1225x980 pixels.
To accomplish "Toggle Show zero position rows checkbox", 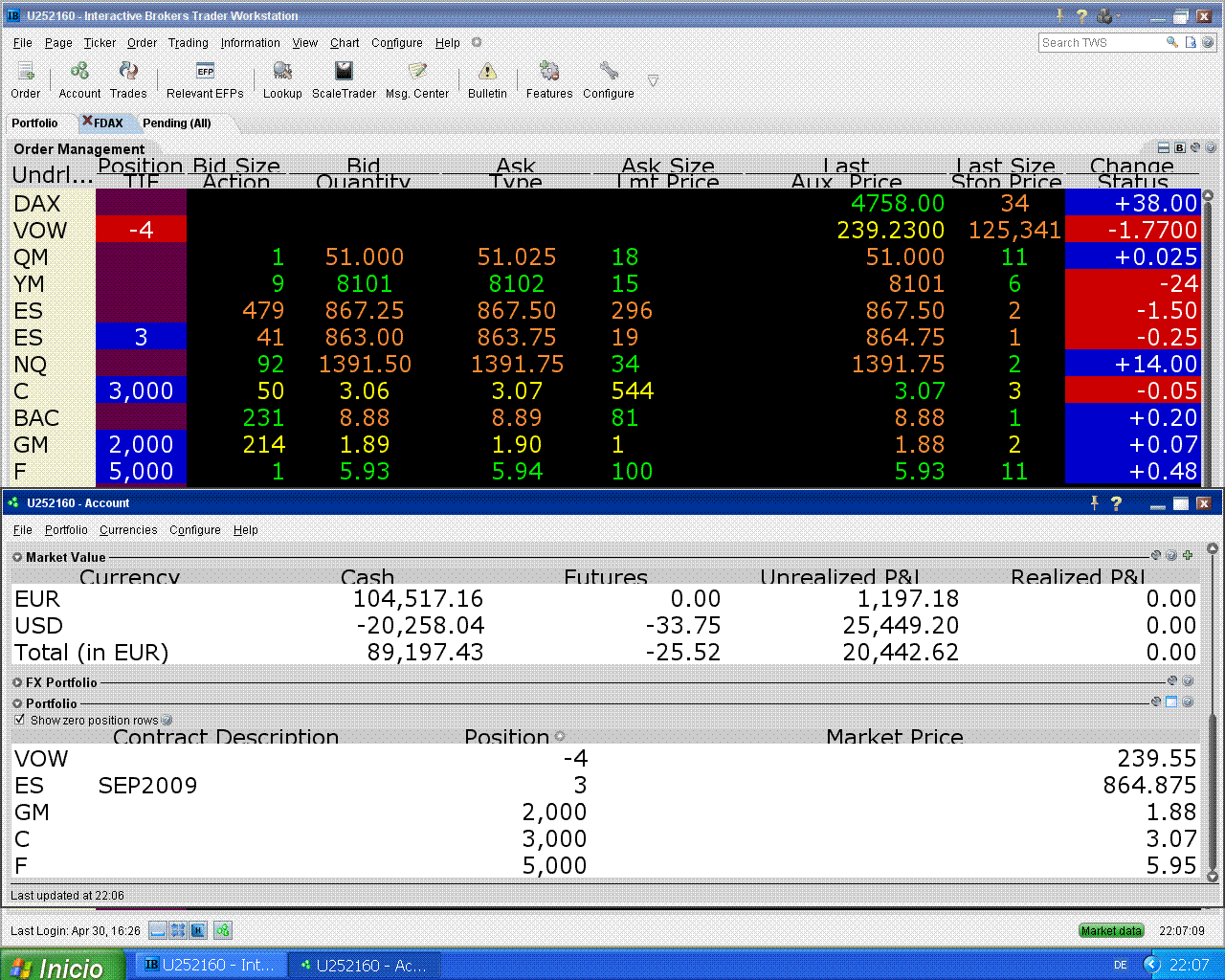I will pos(19,720).
